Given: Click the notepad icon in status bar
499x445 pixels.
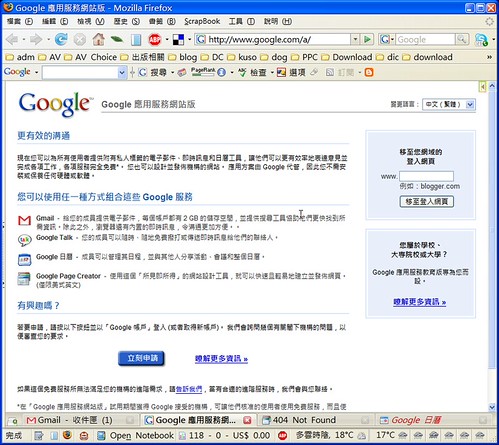Looking at the screenshot, I should pyautogui.click(x=38, y=435).
